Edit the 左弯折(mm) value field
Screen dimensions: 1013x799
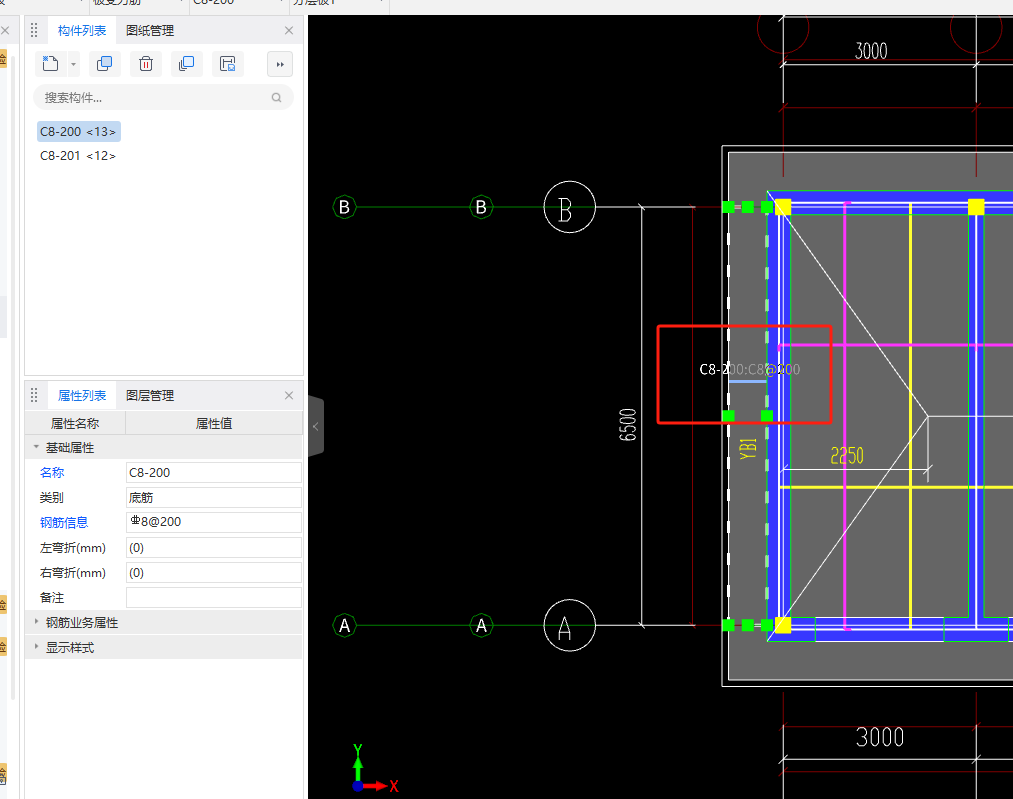coord(214,548)
